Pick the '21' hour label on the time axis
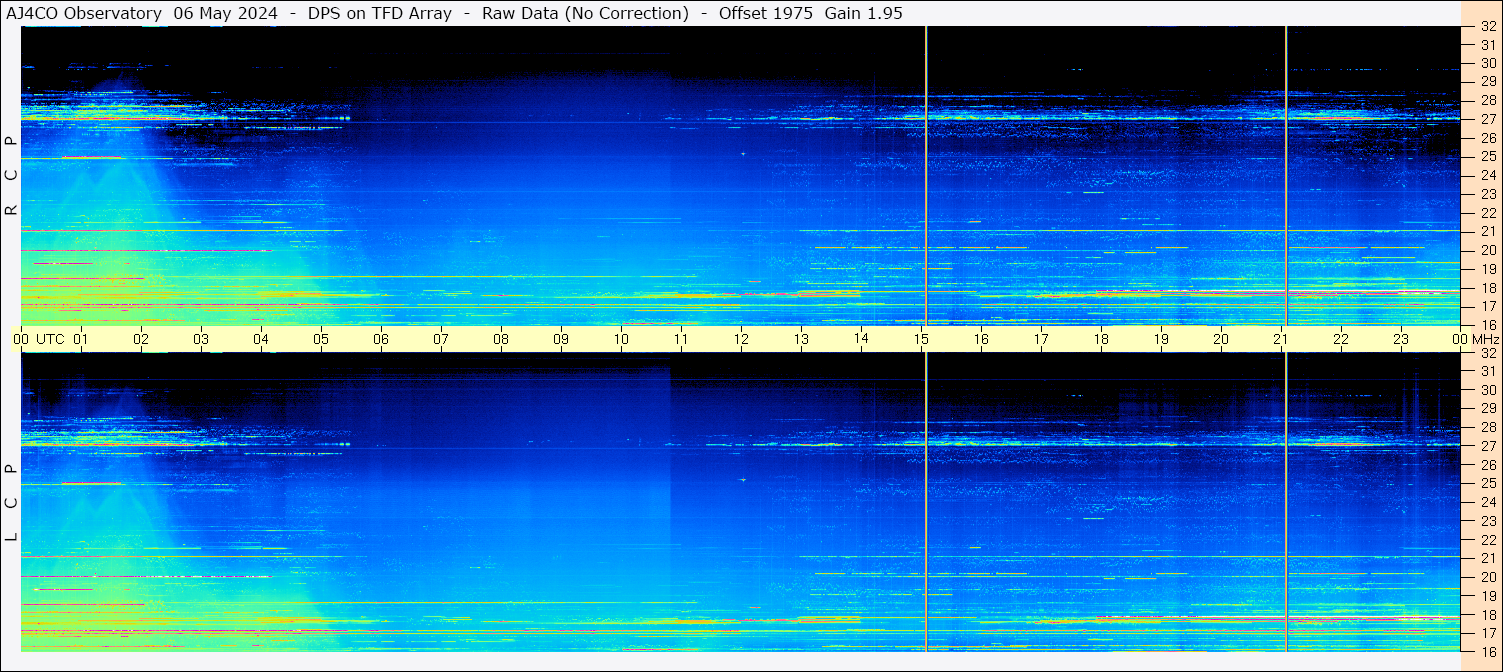Screen dimensions: 1503x672 point(1281,339)
